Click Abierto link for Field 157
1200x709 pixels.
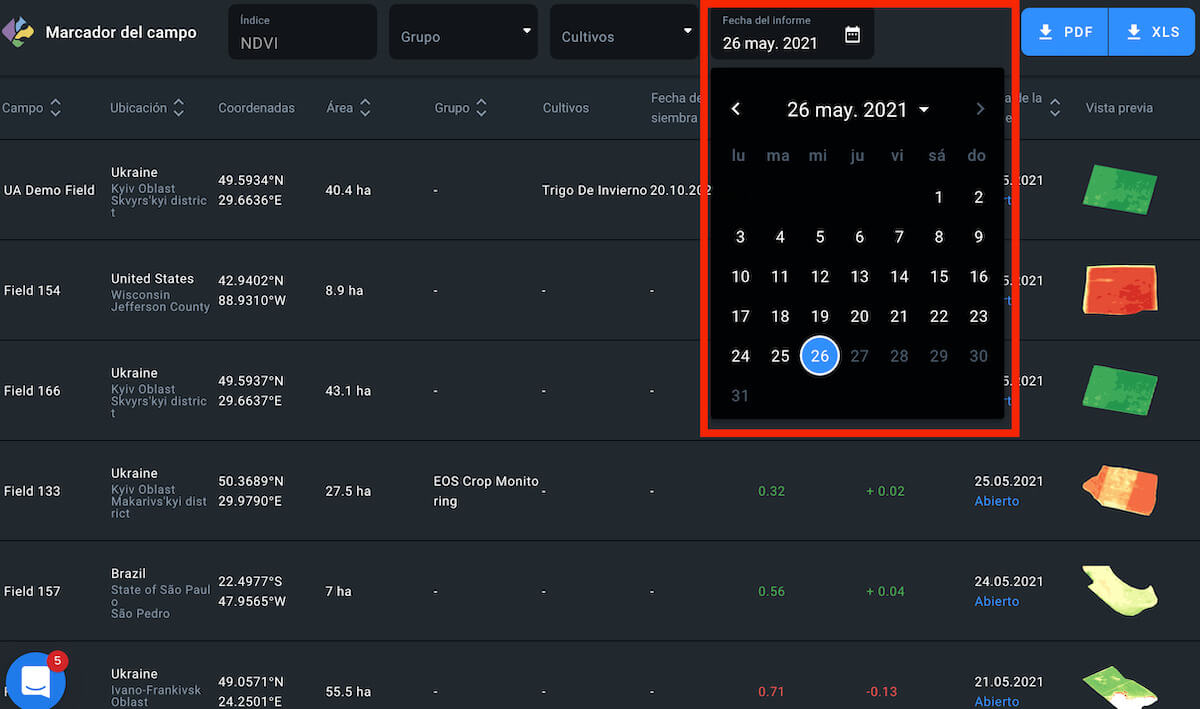[996, 601]
